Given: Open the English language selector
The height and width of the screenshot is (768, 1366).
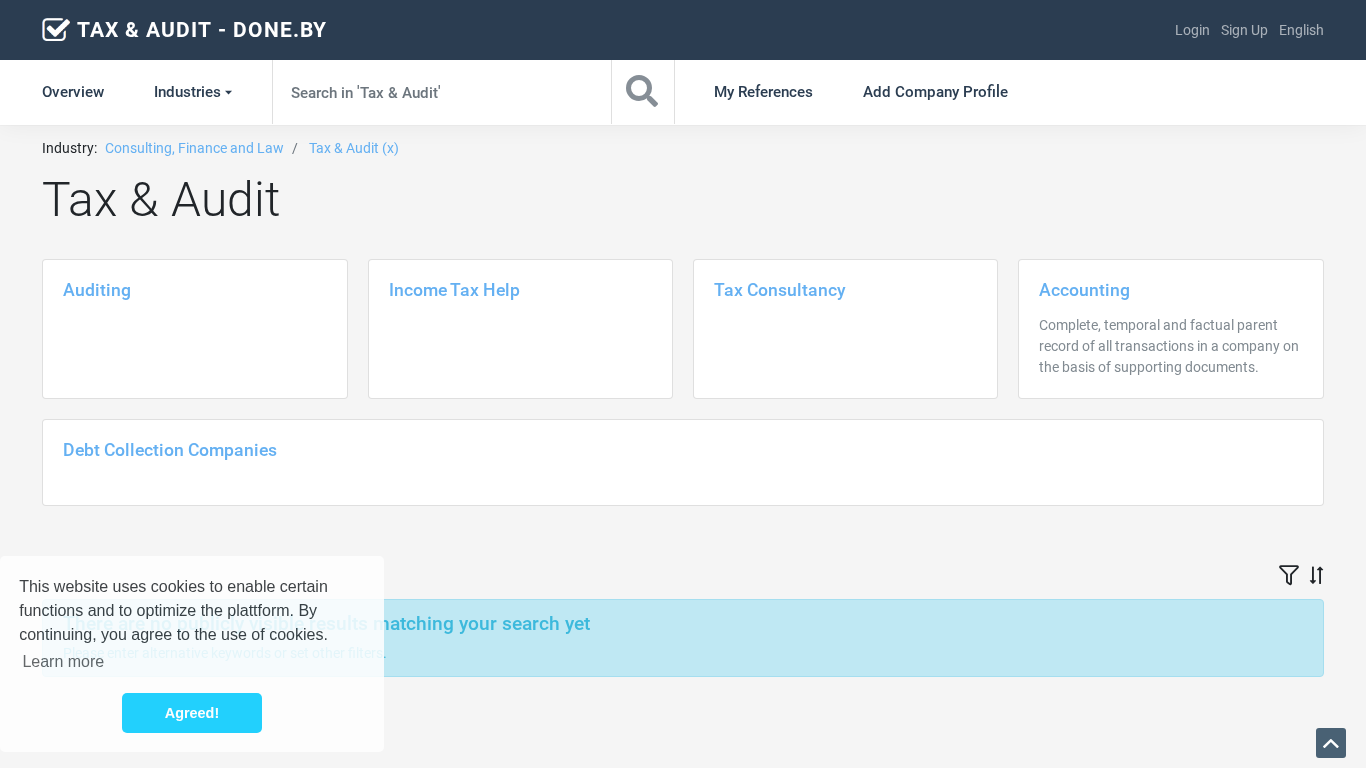Looking at the screenshot, I should tap(1301, 30).
